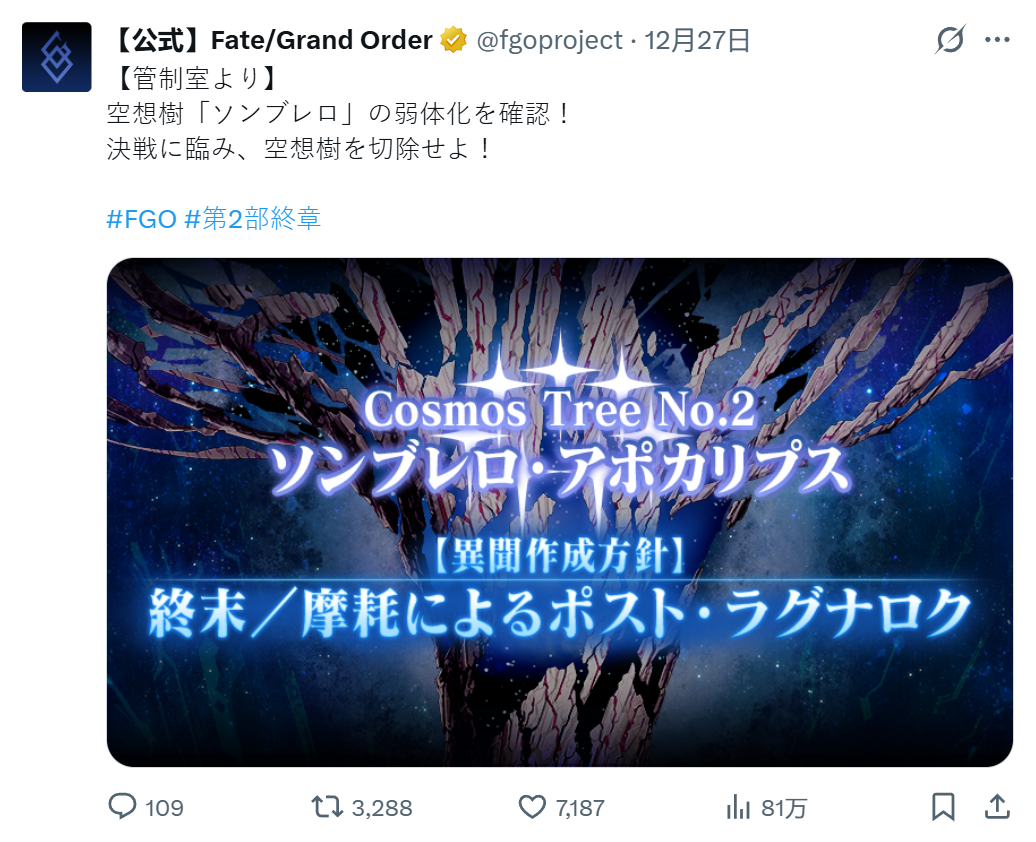Open the #FGO hashtag link
This screenshot has height=842, width=1036.
[141, 219]
